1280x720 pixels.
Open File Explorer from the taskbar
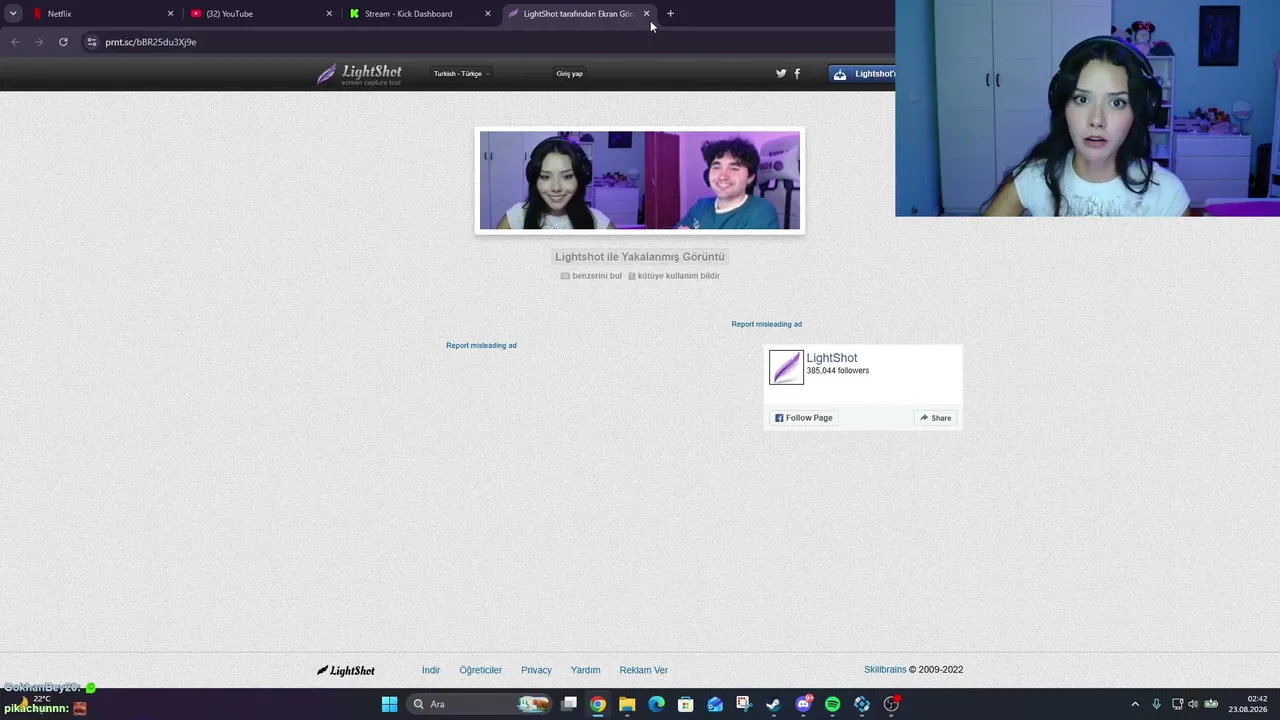pyautogui.click(x=627, y=704)
